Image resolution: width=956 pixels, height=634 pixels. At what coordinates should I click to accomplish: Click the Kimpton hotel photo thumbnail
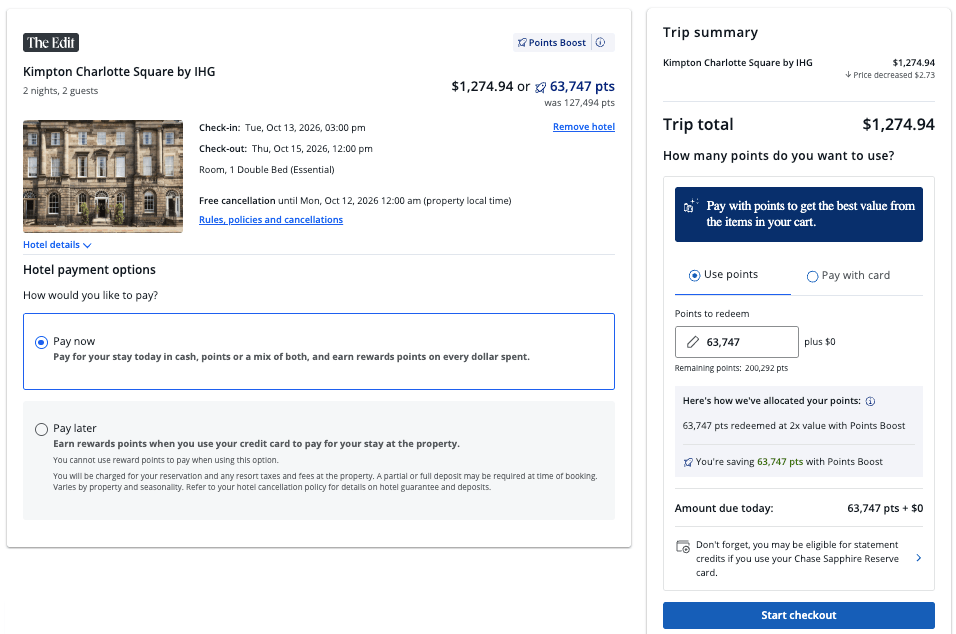(103, 176)
